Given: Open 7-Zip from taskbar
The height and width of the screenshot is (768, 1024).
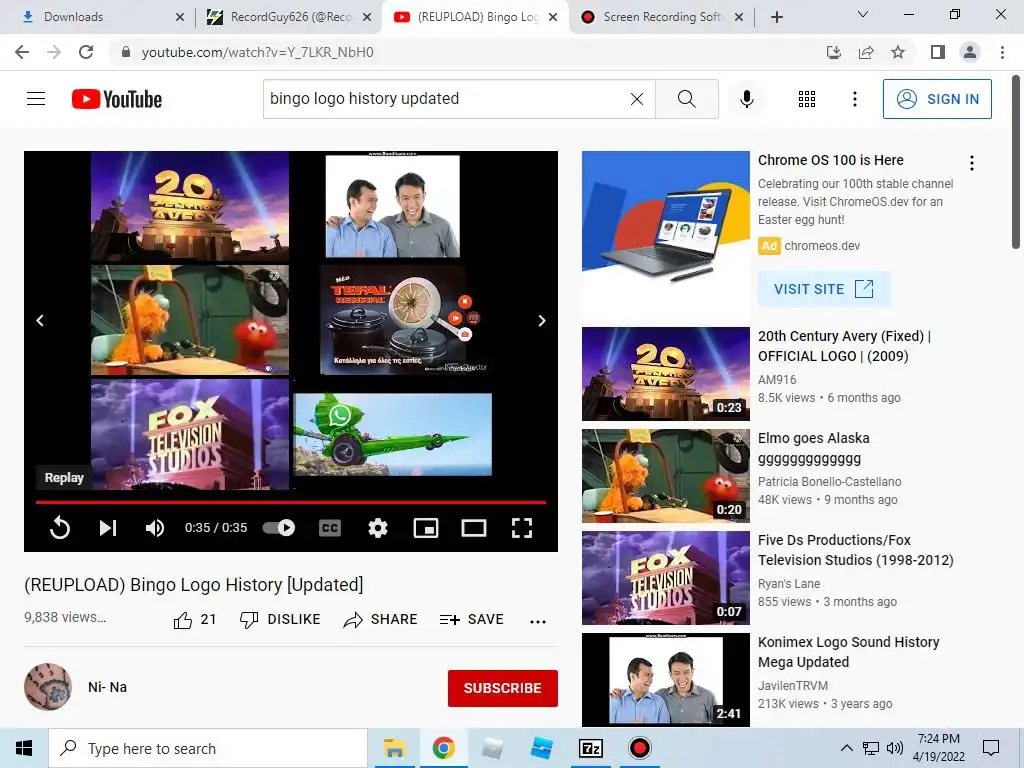Looking at the screenshot, I should point(591,748).
